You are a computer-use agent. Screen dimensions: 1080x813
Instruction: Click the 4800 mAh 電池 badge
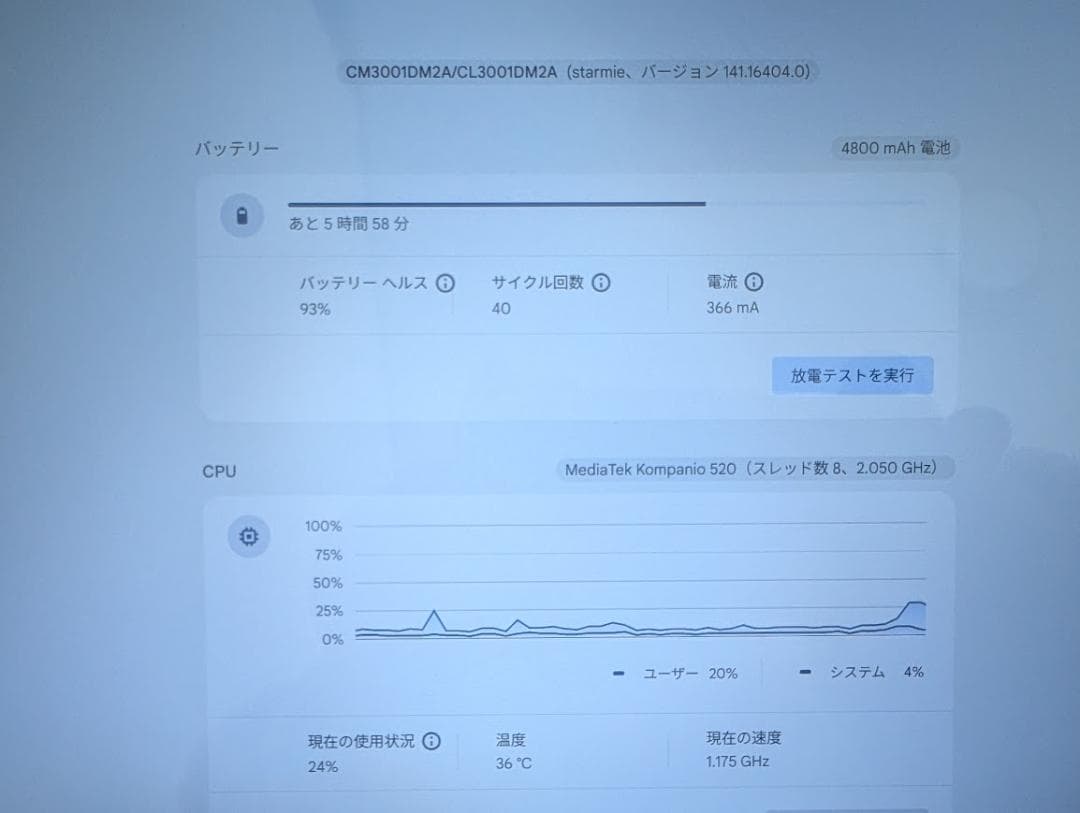click(895, 147)
